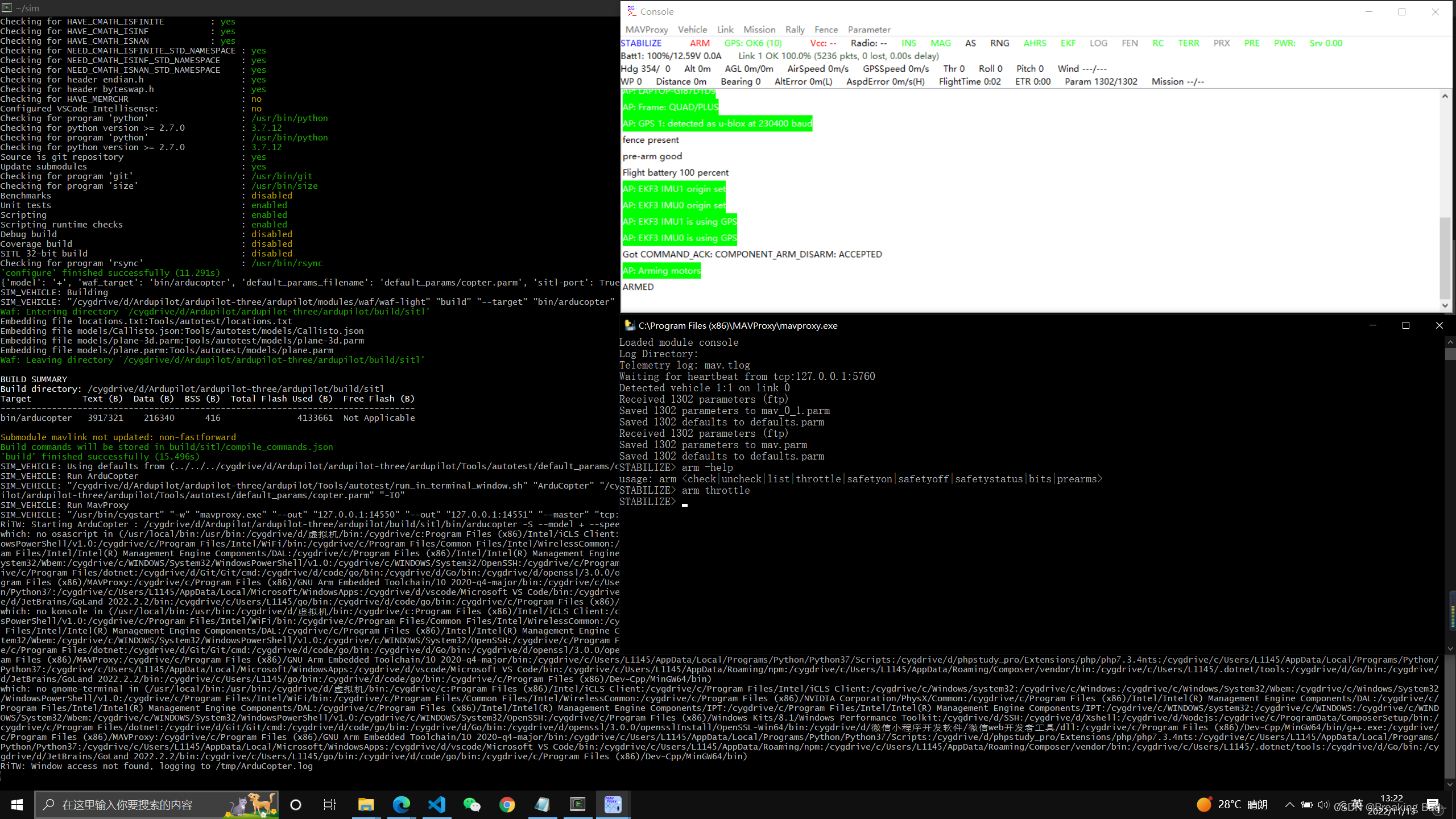Viewport: 1456px width, 819px height.
Task: Open File Explorer from the taskbar
Action: point(366,804)
